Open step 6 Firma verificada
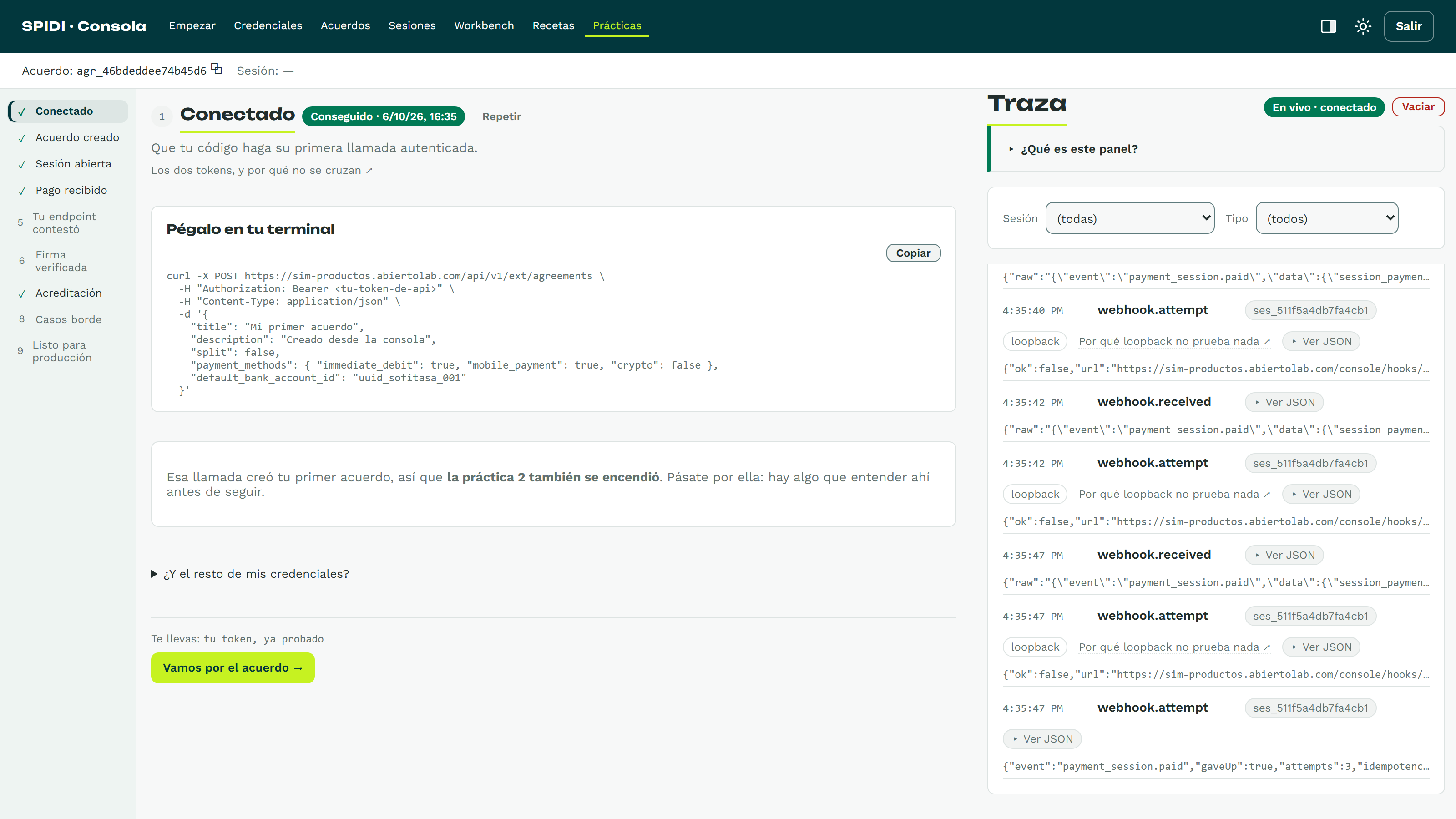The image size is (1456, 819). coord(68,261)
